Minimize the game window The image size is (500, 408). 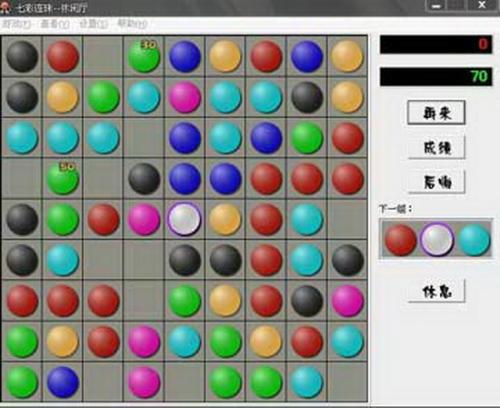(x=437, y=6)
